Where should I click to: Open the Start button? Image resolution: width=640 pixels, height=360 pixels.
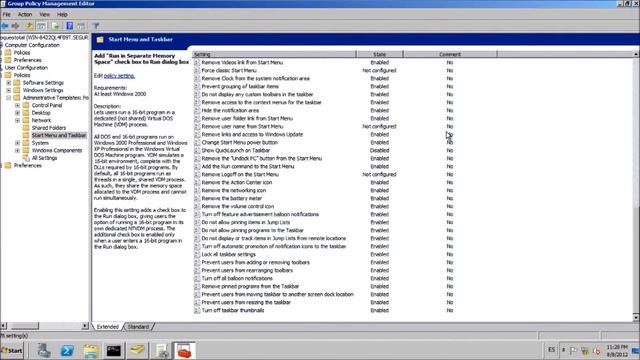12,351
